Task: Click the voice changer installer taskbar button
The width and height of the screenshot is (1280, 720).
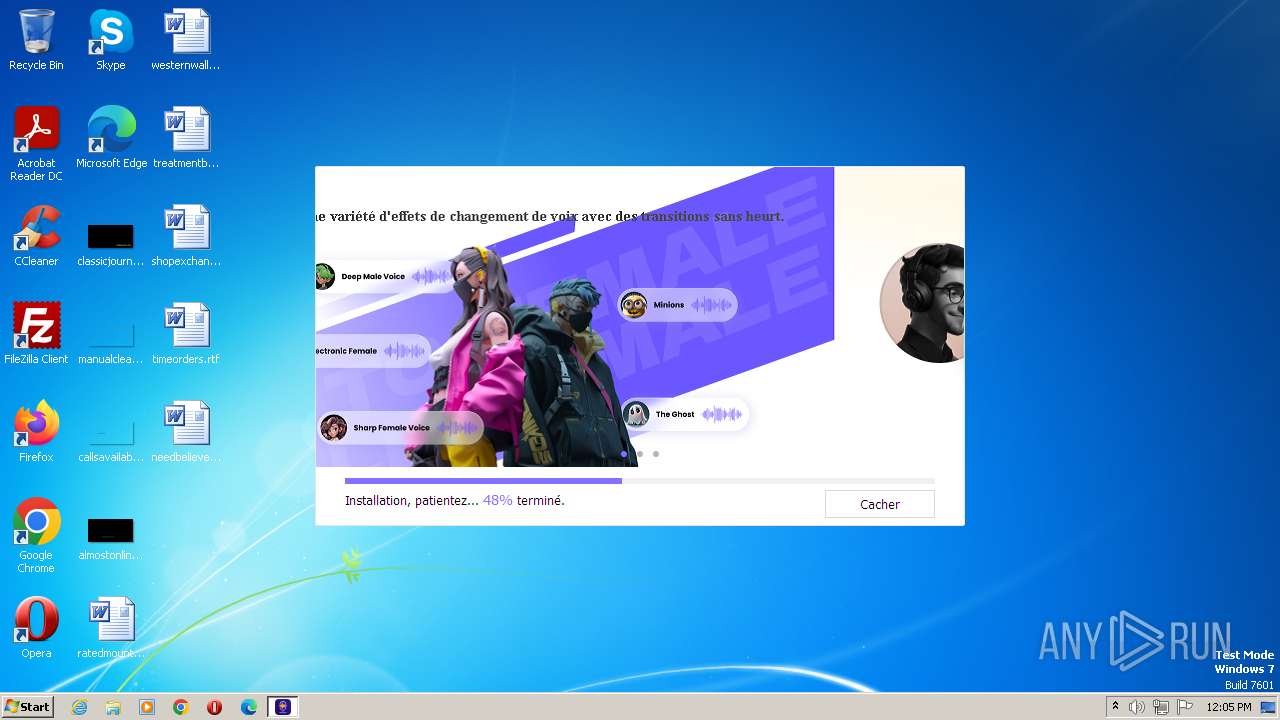Action: pyautogui.click(x=283, y=707)
